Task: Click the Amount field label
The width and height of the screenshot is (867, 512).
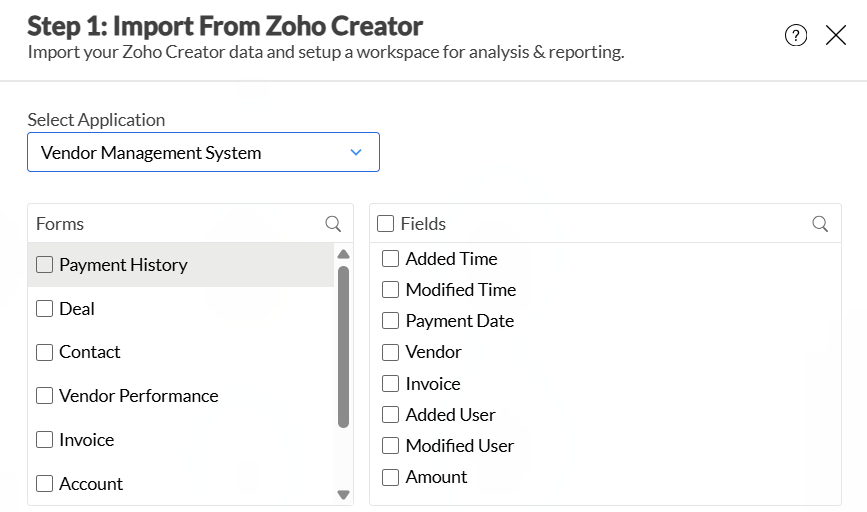Action: click(x=436, y=477)
